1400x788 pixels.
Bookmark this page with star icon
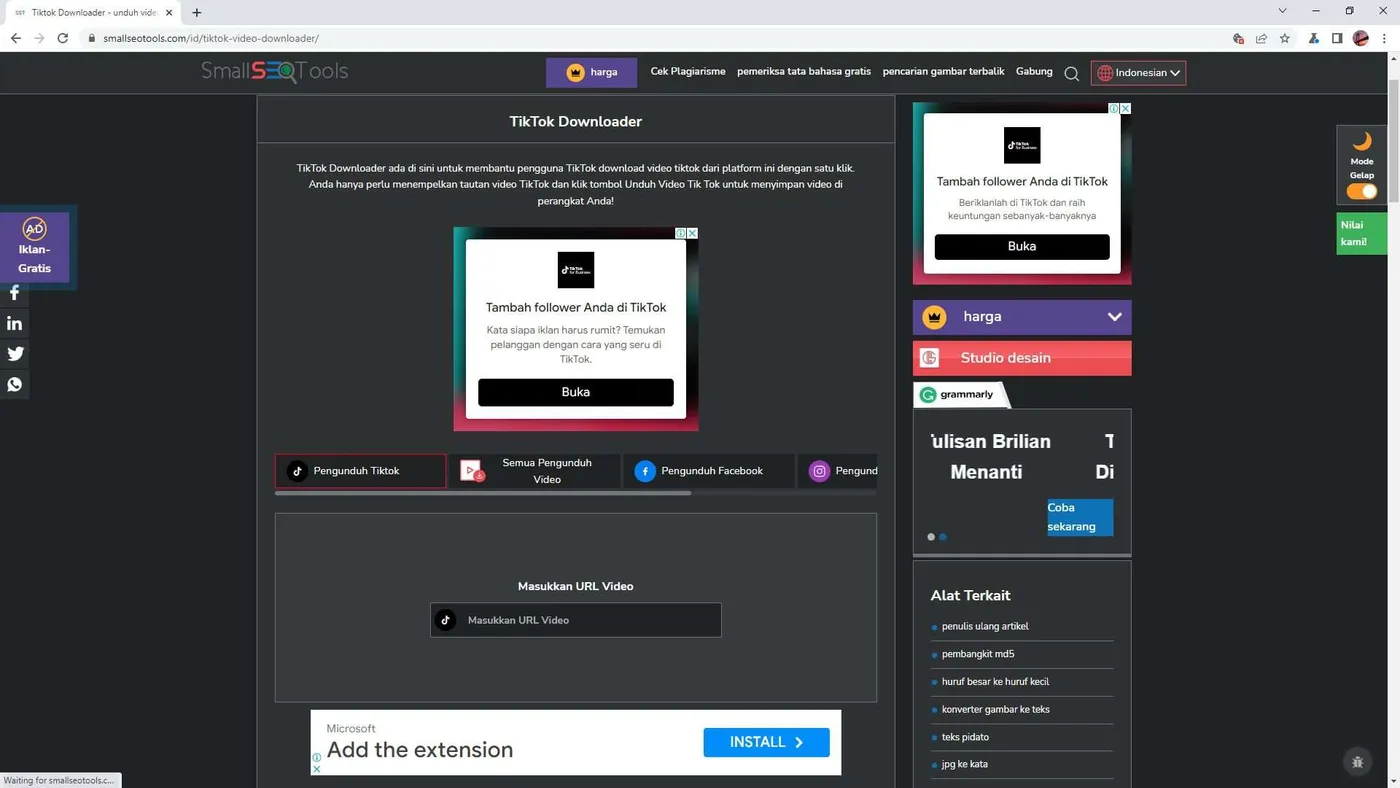(1285, 38)
